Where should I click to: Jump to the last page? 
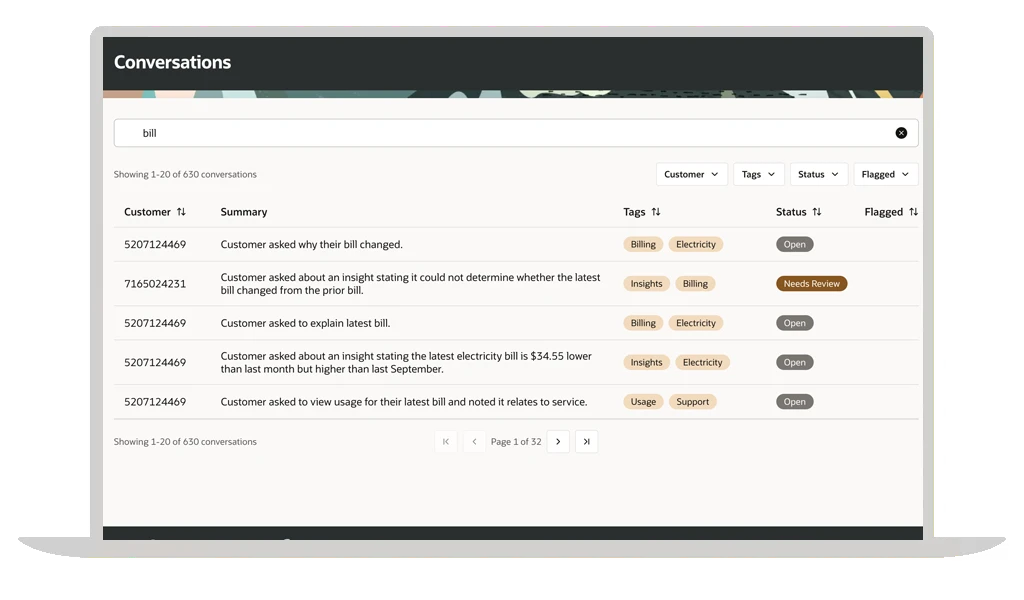pos(586,442)
